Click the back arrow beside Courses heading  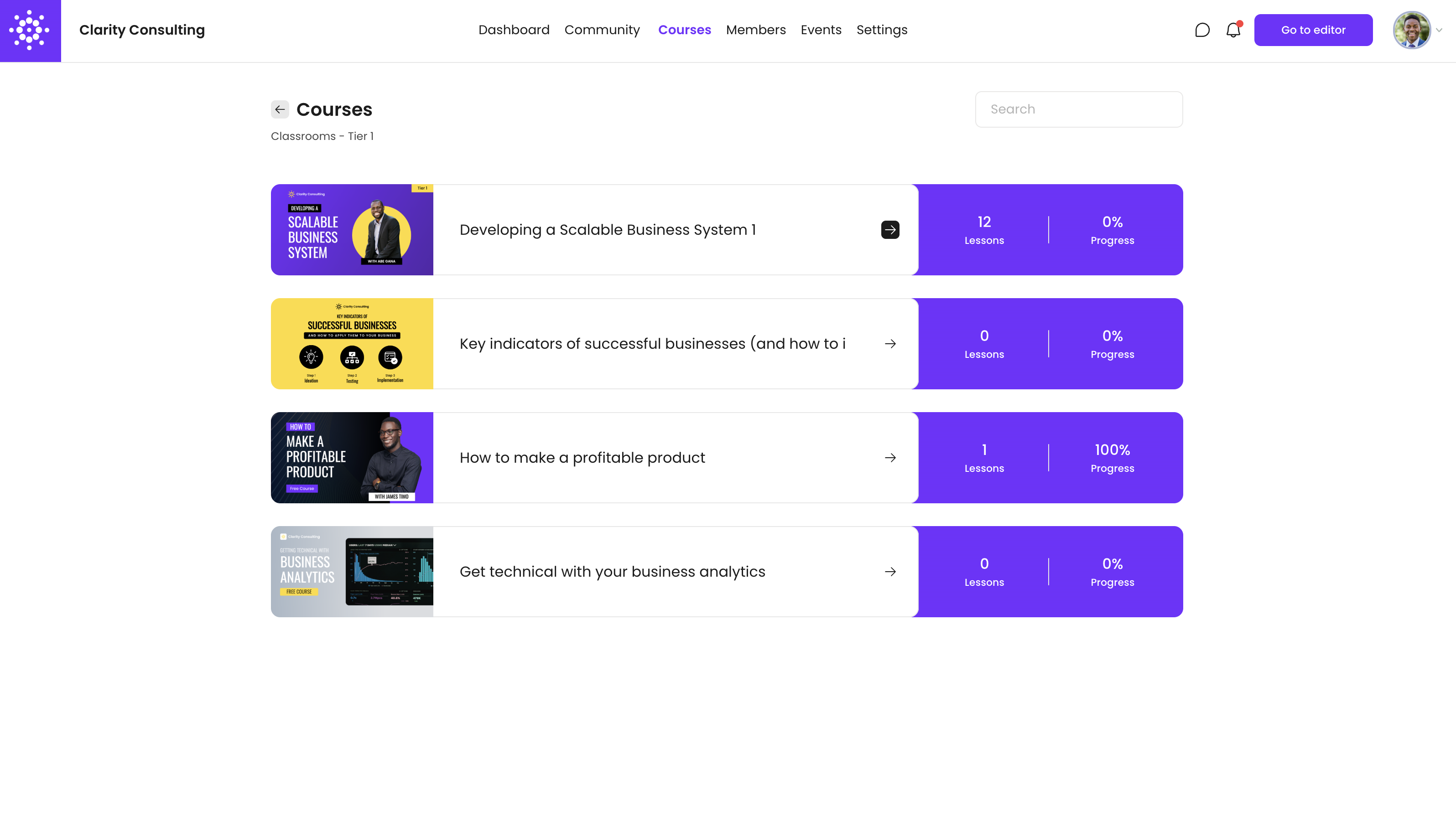click(280, 109)
